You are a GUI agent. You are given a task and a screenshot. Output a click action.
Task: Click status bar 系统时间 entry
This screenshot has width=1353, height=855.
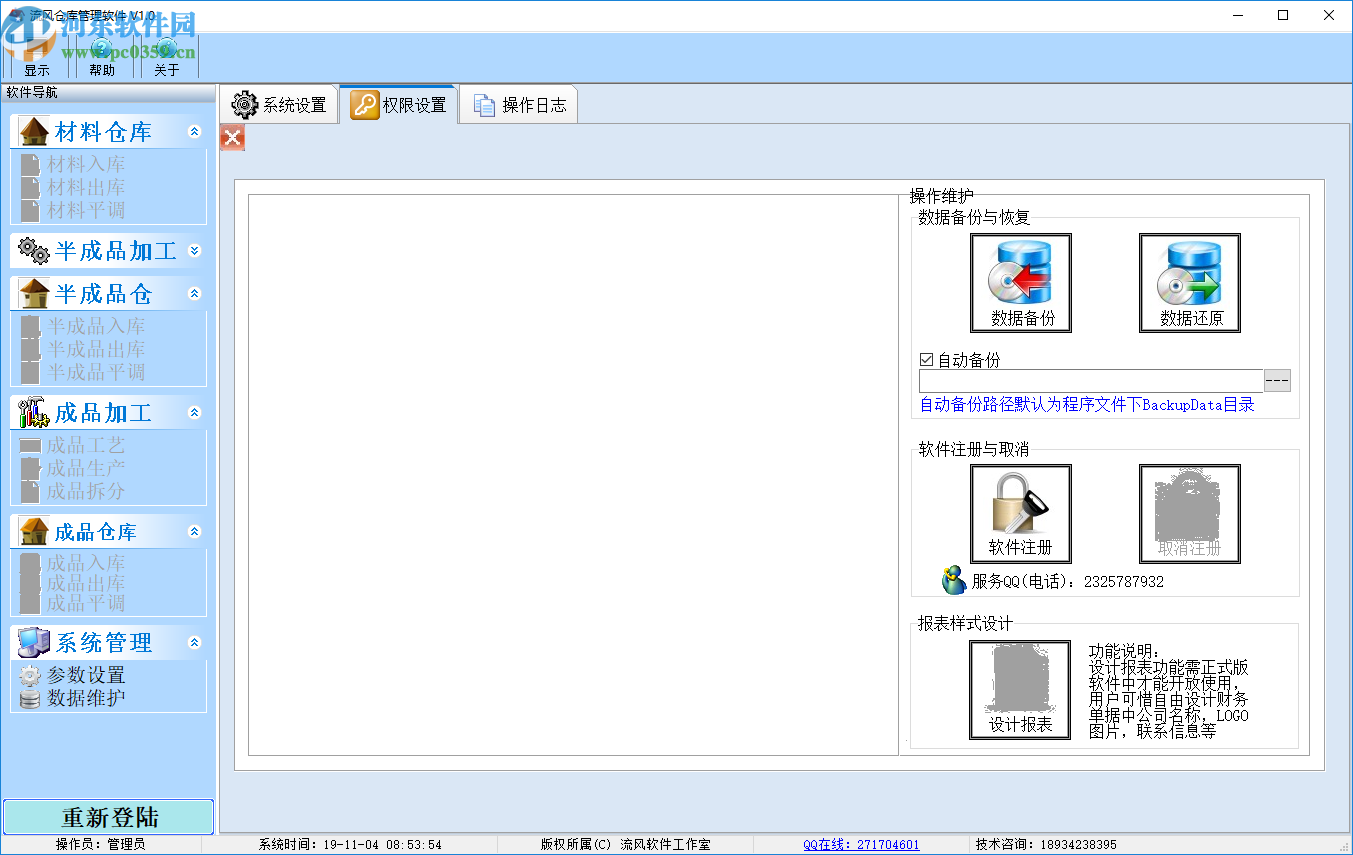pos(350,844)
